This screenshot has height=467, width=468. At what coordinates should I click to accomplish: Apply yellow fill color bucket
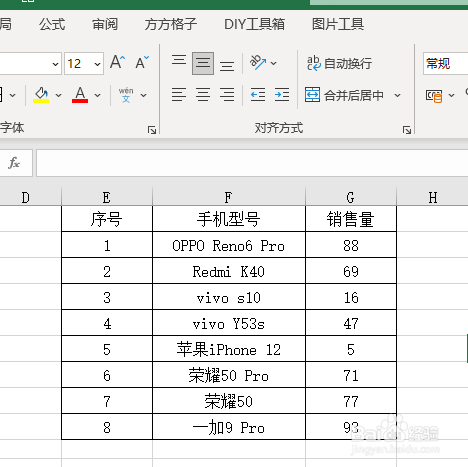[41, 95]
